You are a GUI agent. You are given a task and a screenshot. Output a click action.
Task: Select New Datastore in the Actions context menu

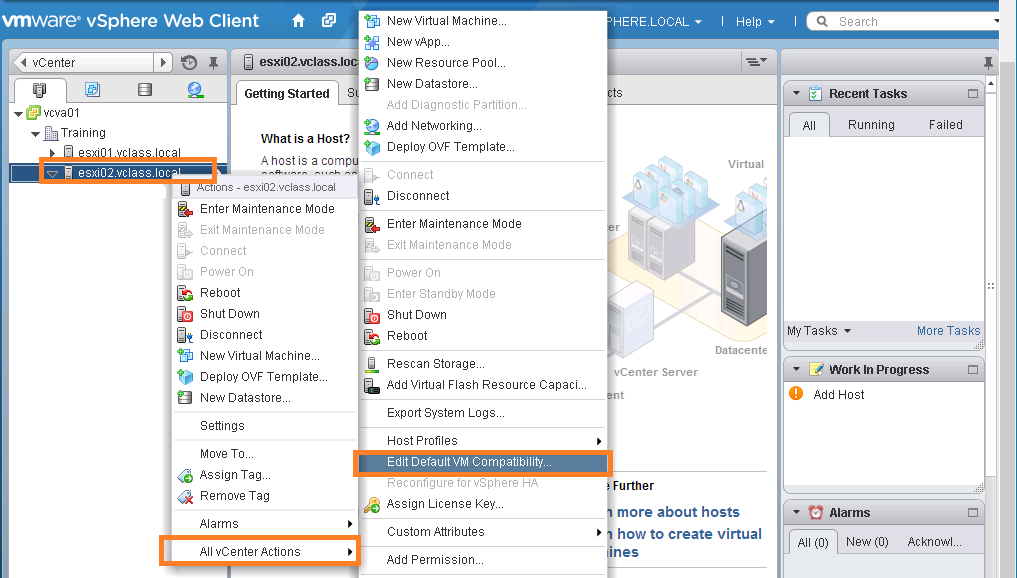coord(266,398)
